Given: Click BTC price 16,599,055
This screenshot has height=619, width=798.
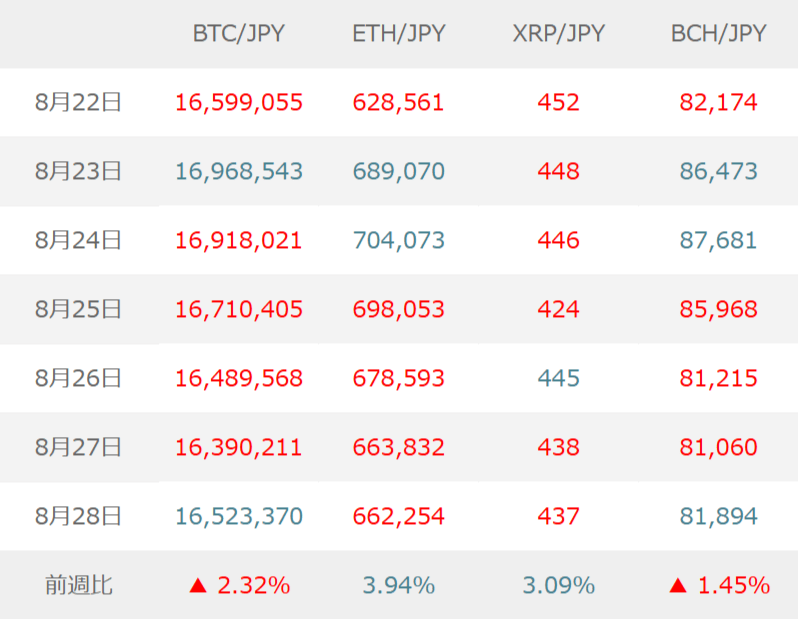Looking at the screenshot, I should [238, 102].
